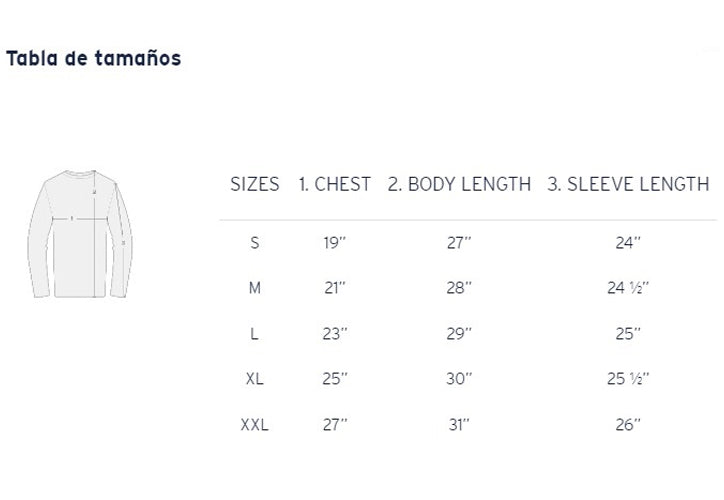Select the chest value for size XL

click(x=335, y=379)
